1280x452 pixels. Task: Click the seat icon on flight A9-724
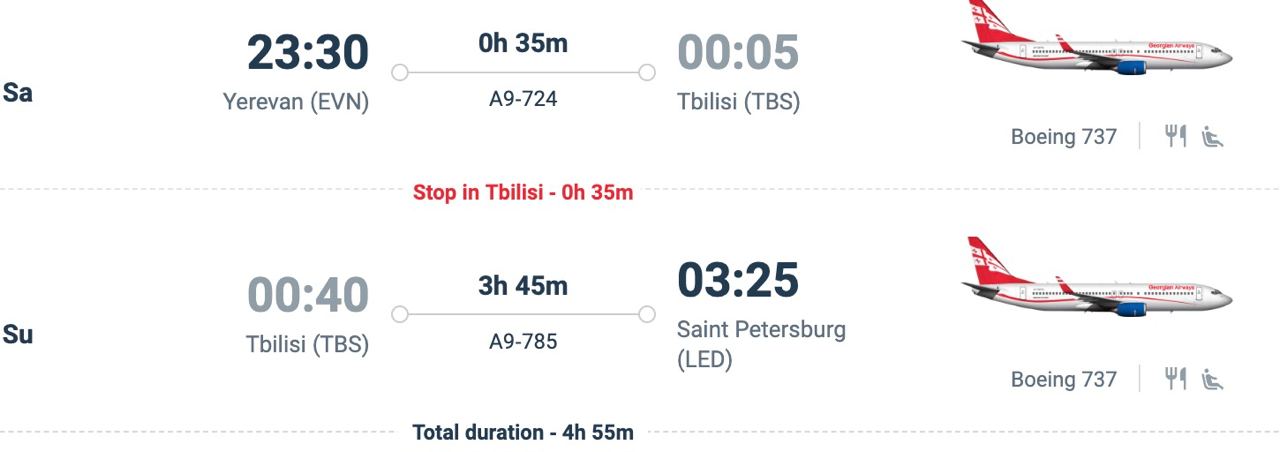pos(1212,136)
